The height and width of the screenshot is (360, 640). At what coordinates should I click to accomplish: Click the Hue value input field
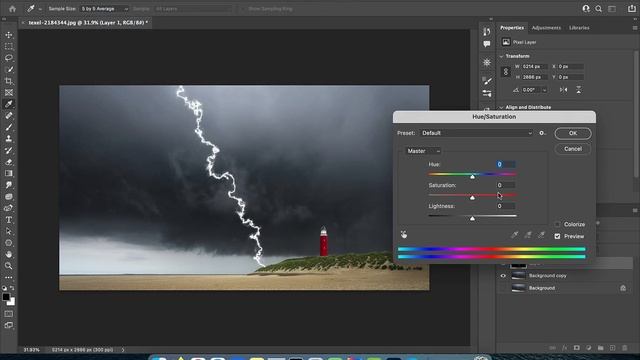pos(506,164)
